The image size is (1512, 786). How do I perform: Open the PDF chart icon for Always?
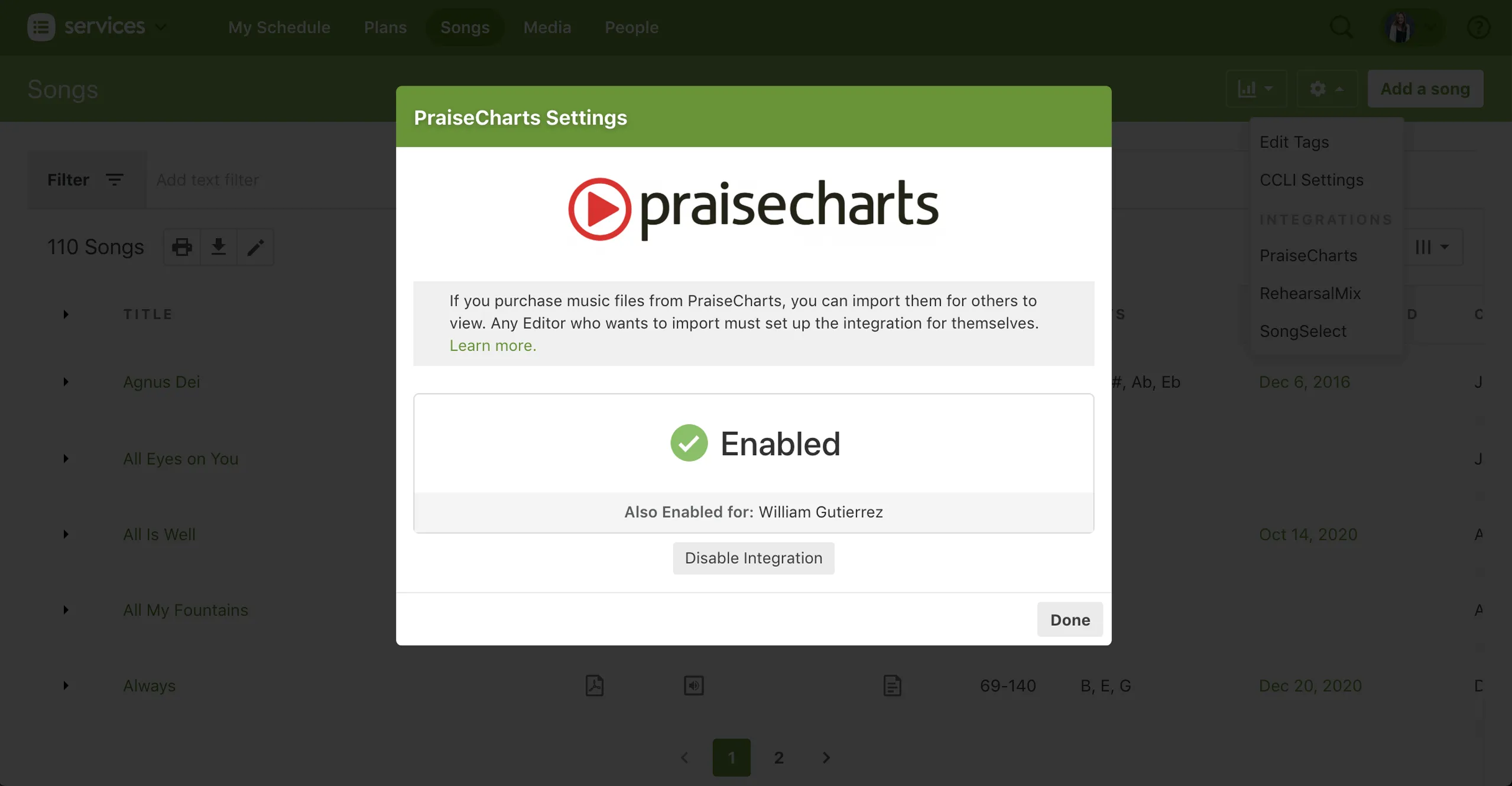click(x=594, y=686)
